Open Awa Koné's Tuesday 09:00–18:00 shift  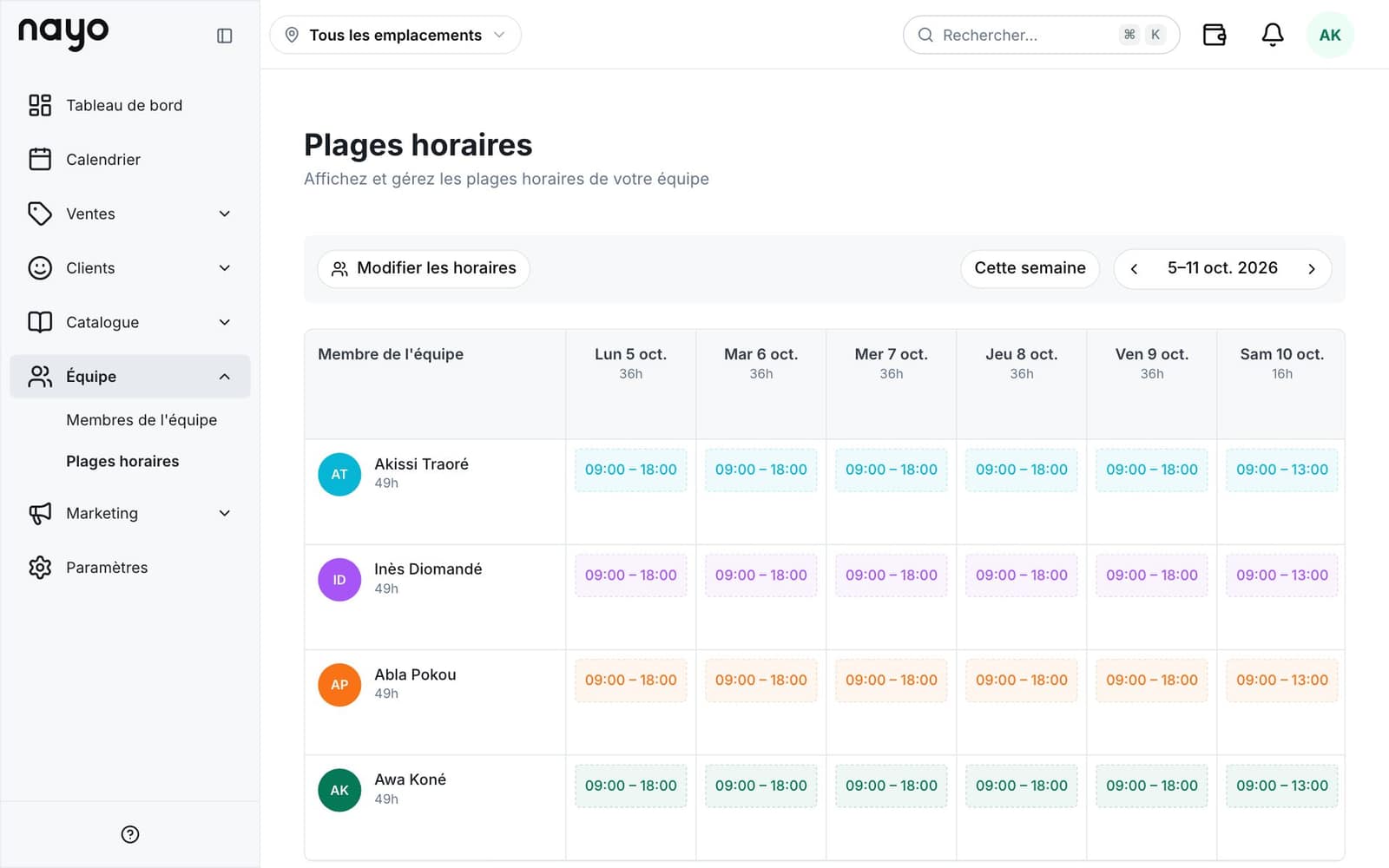[x=761, y=786]
